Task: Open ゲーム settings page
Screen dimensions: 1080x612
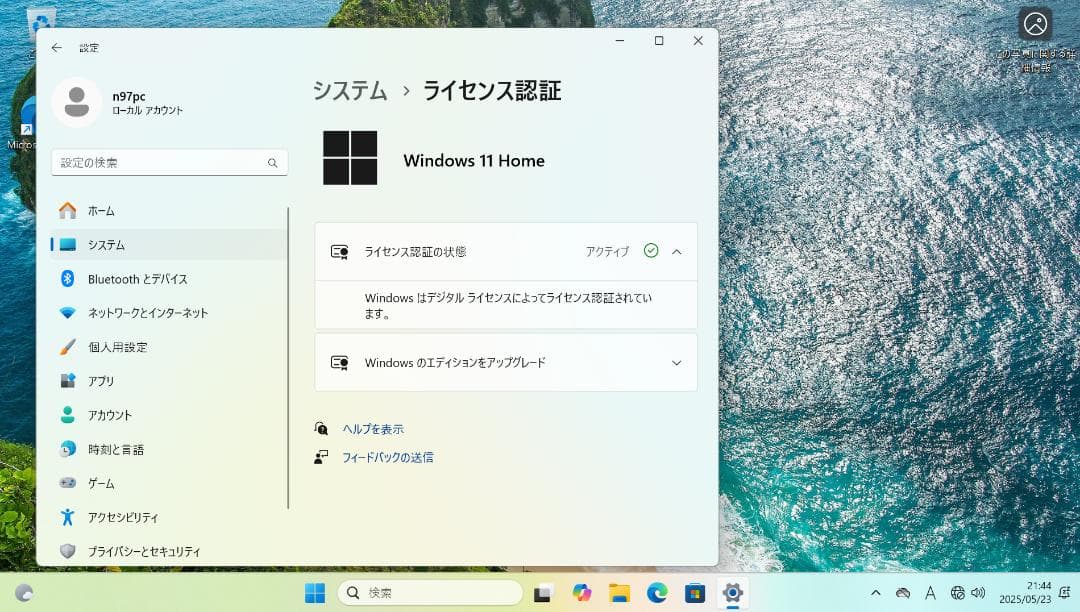Action: click(169, 483)
